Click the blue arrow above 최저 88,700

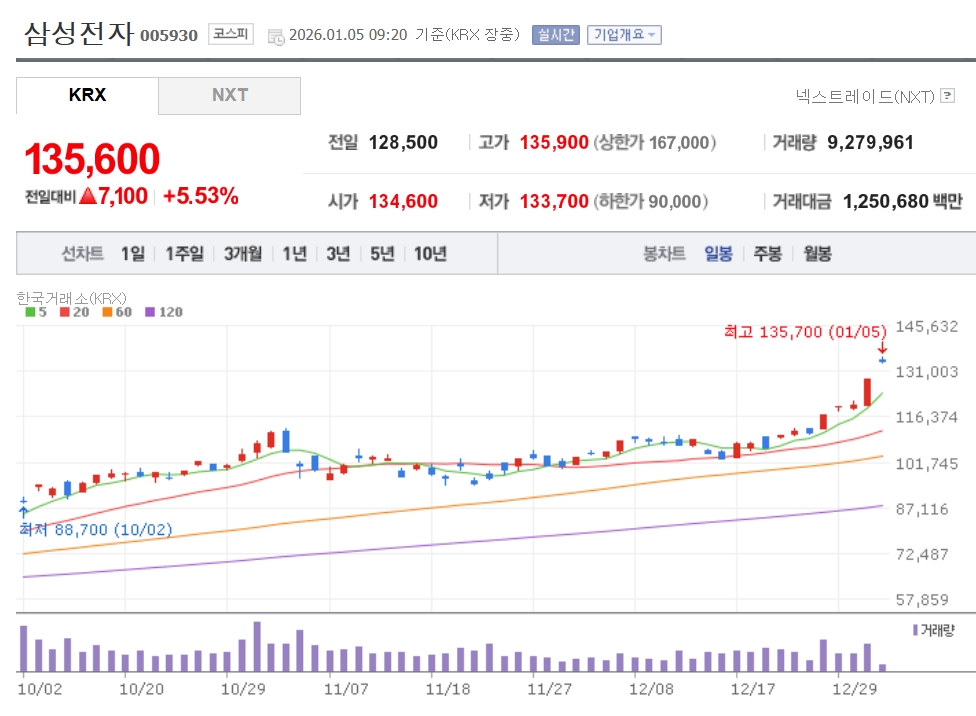click(24, 510)
